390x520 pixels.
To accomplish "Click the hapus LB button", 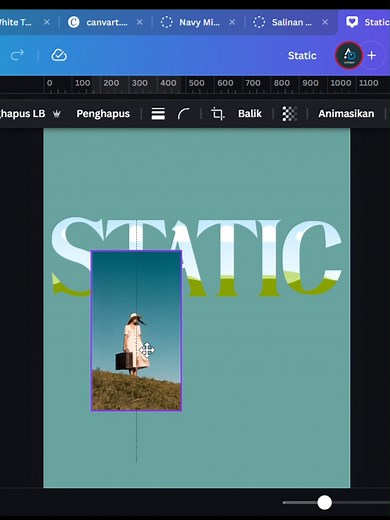I will coord(22,114).
